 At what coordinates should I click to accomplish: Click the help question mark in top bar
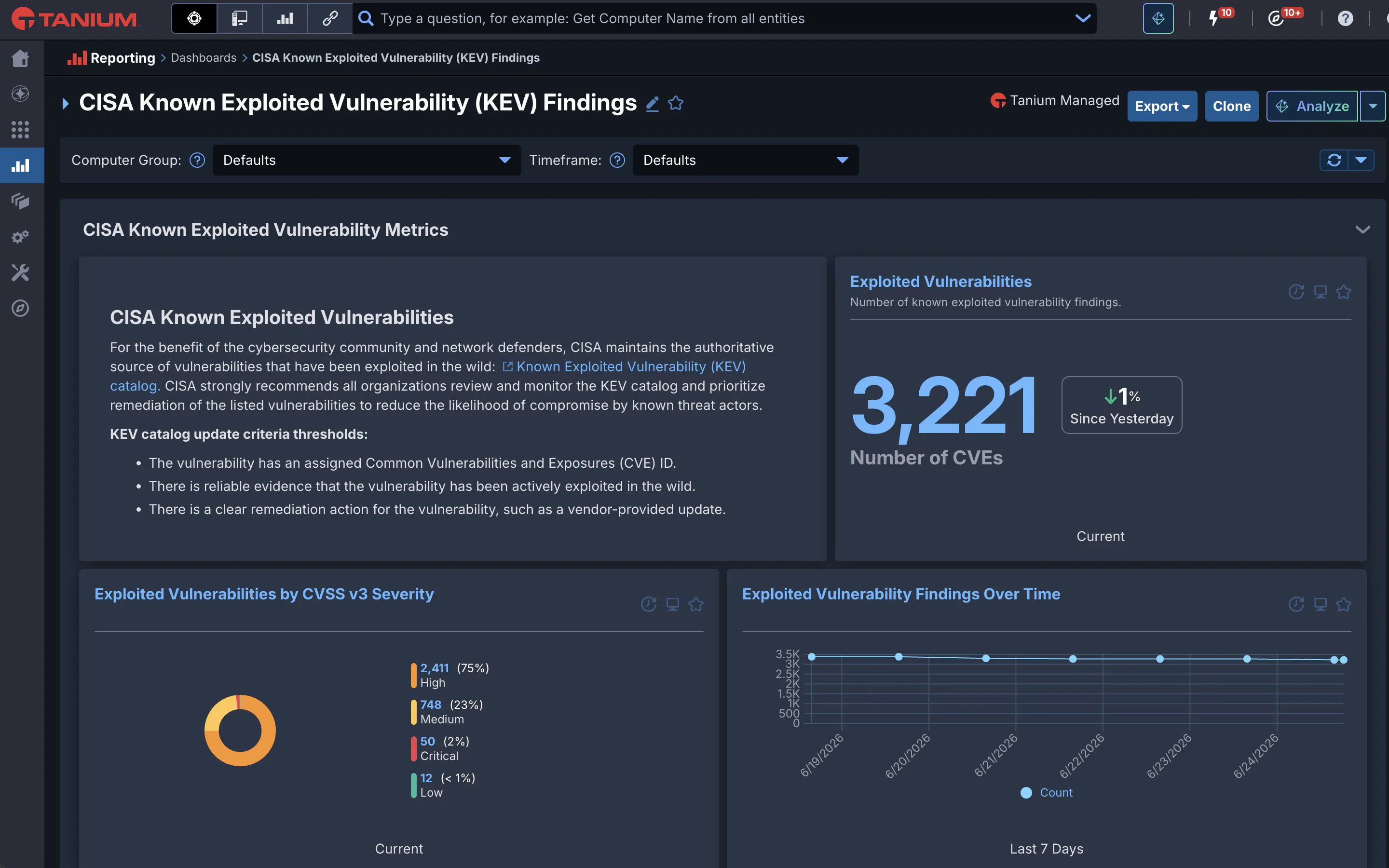pos(1345,18)
